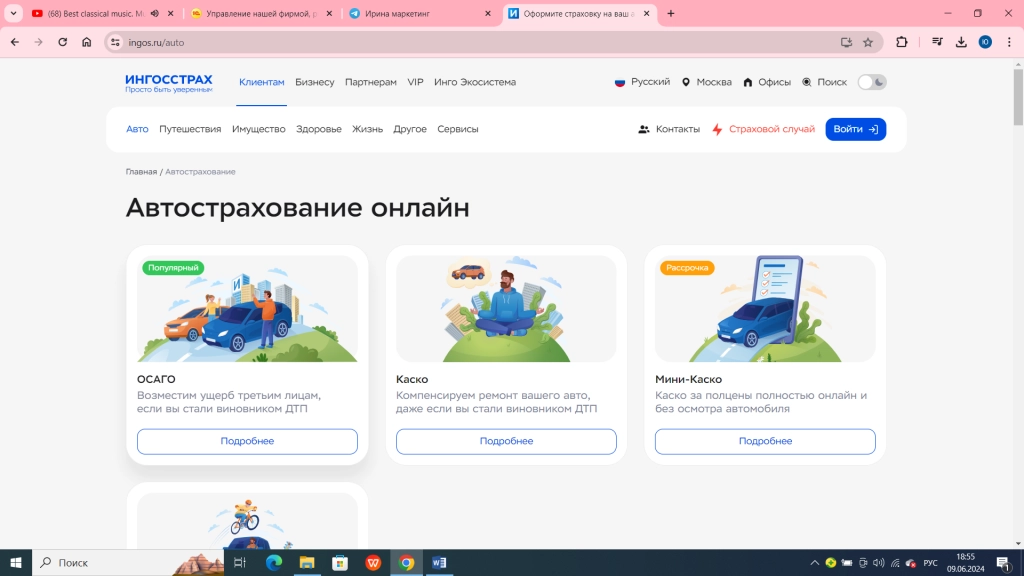Switch to the Бизнесу section
The width and height of the screenshot is (1024, 576).
click(315, 82)
